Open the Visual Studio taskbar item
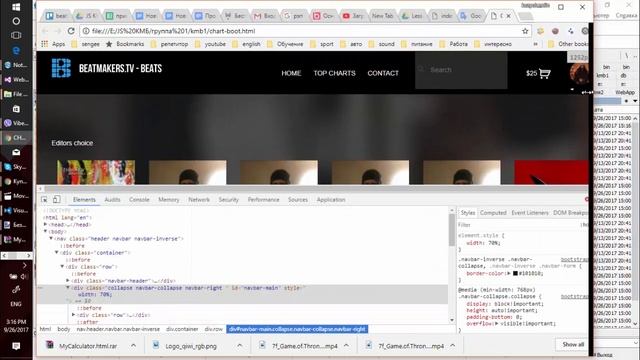Viewport: 640px width, 360px height. coord(16,210)
